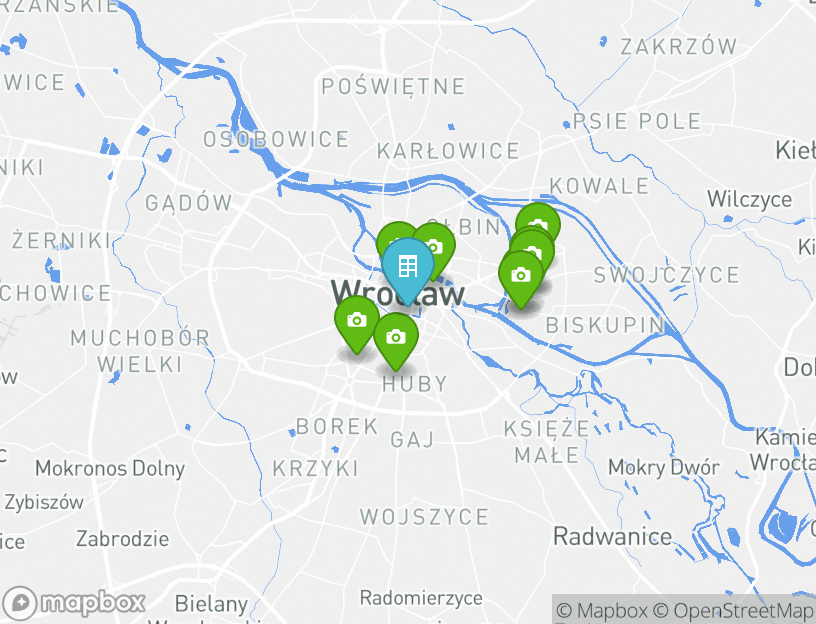Viewport: 816px width, 624px height.
Task: Open camera marker just left of the HUBY marker
Action: coord(356,320)
